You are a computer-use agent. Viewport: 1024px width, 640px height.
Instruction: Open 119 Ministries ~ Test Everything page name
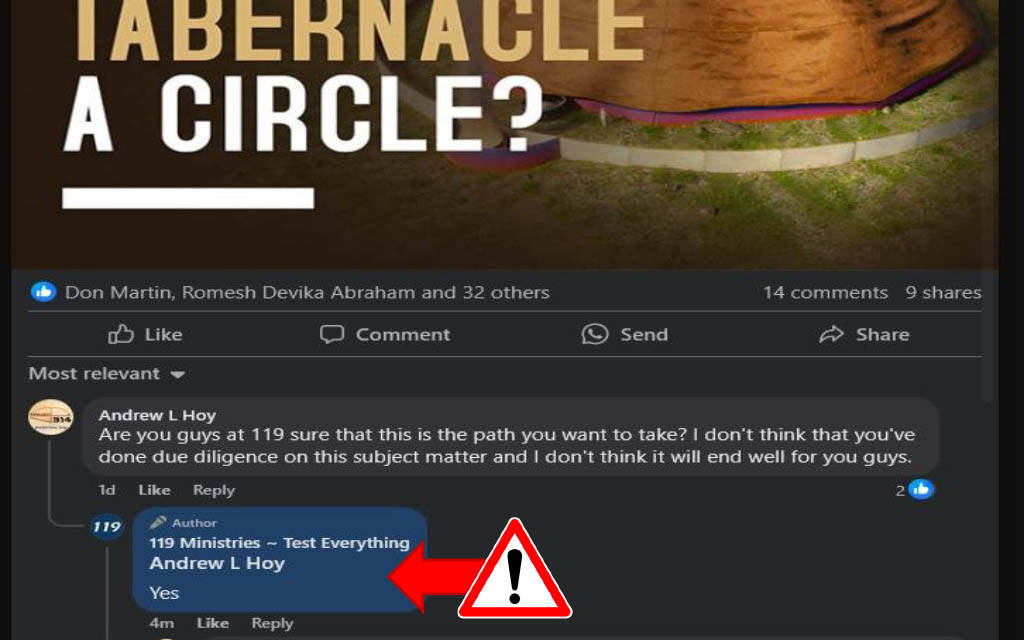point(280,543)
